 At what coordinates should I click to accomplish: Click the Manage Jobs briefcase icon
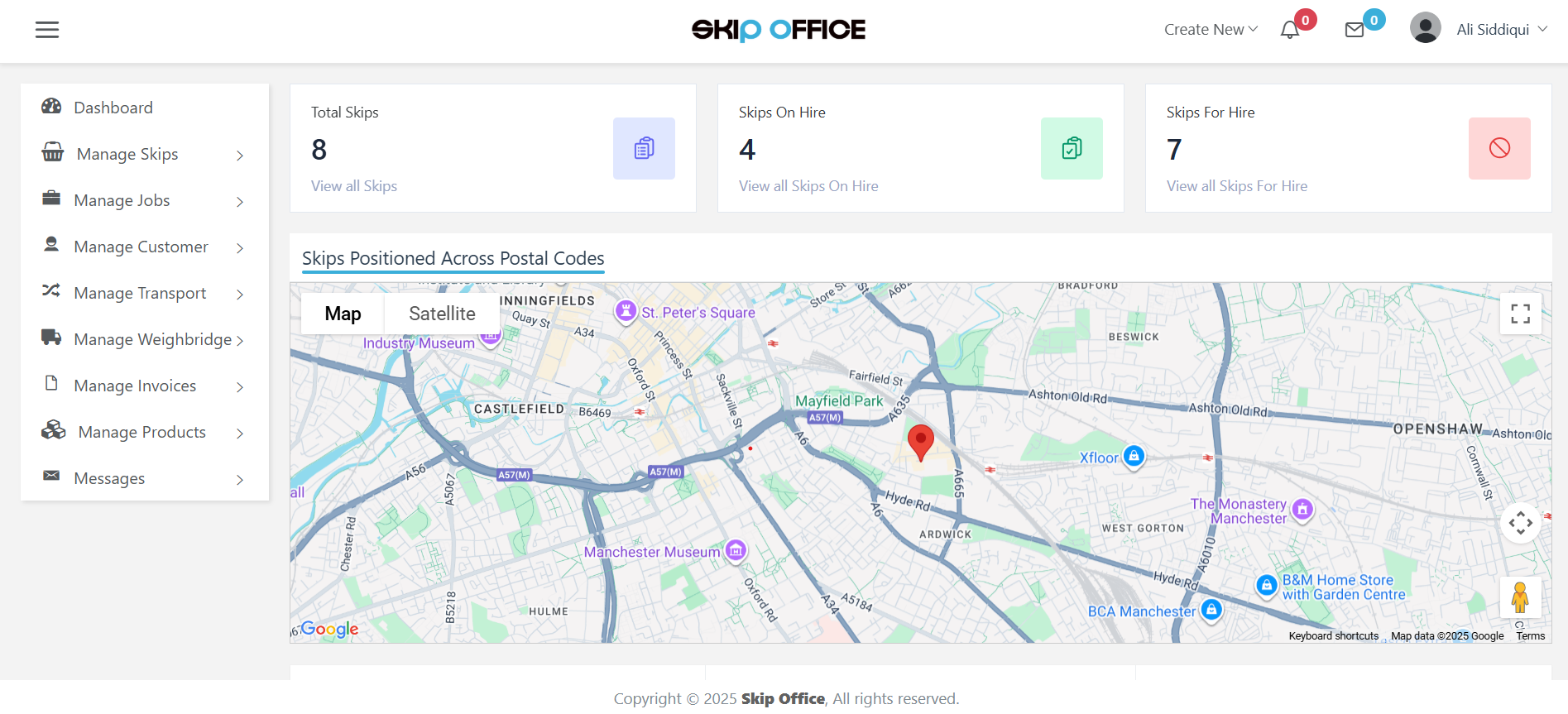click(51, 198)
